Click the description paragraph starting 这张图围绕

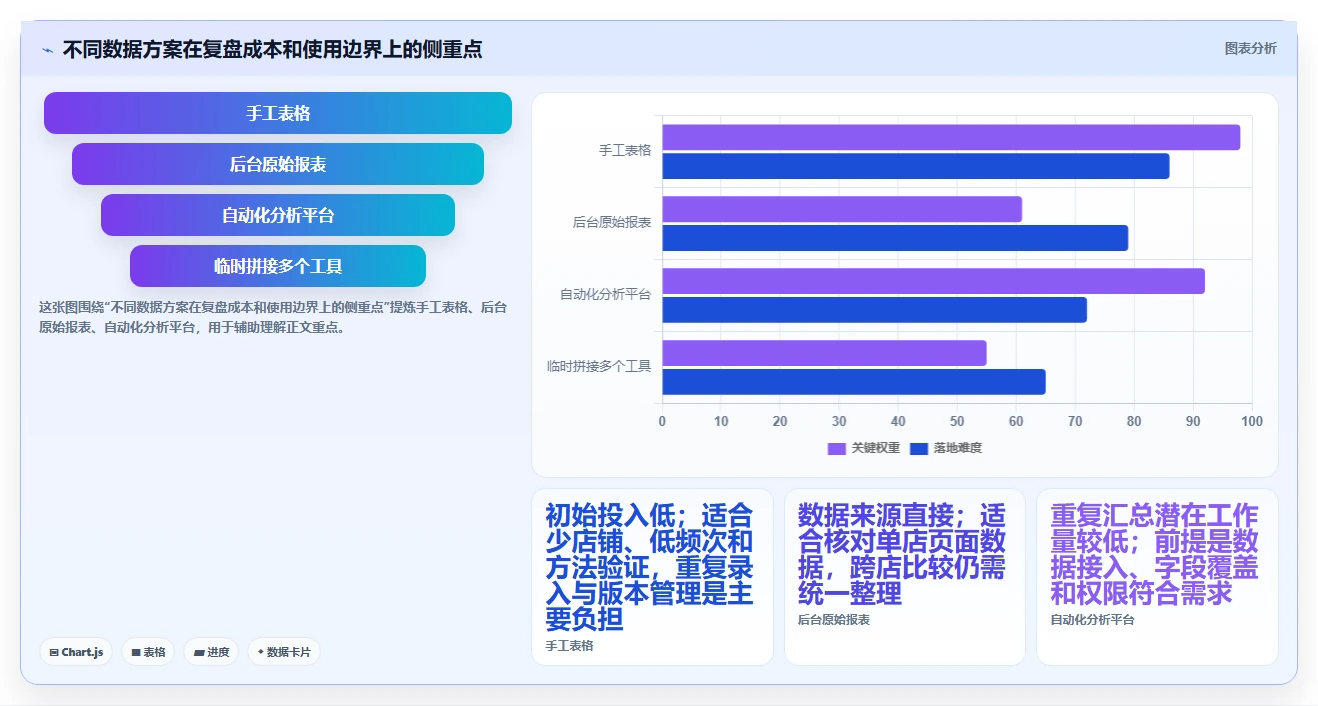(273, 317)
